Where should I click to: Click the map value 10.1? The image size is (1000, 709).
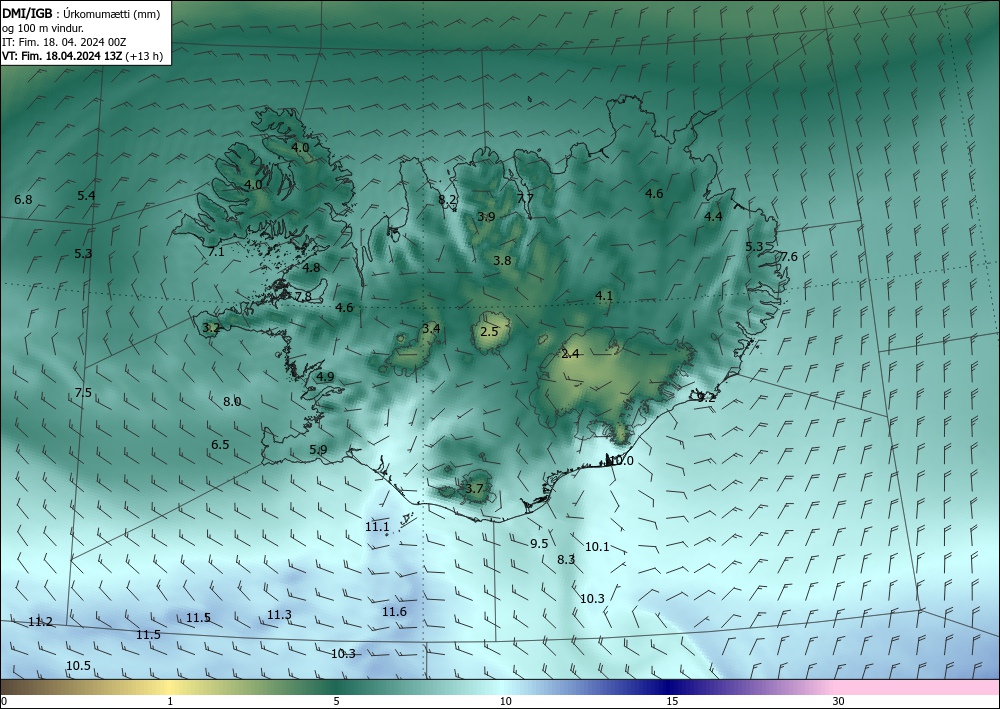pos(597,546)
